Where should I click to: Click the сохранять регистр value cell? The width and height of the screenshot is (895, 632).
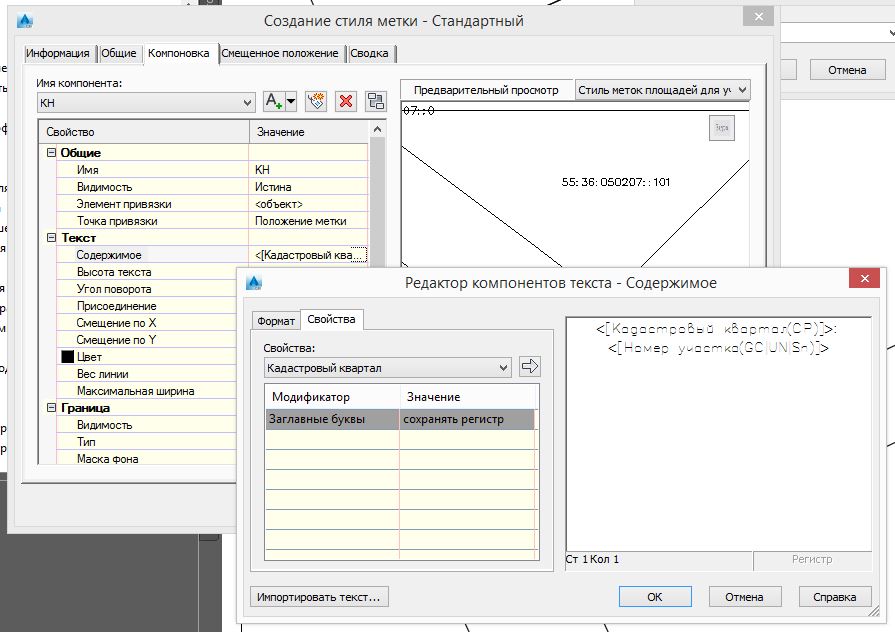[x=467, y=419]
